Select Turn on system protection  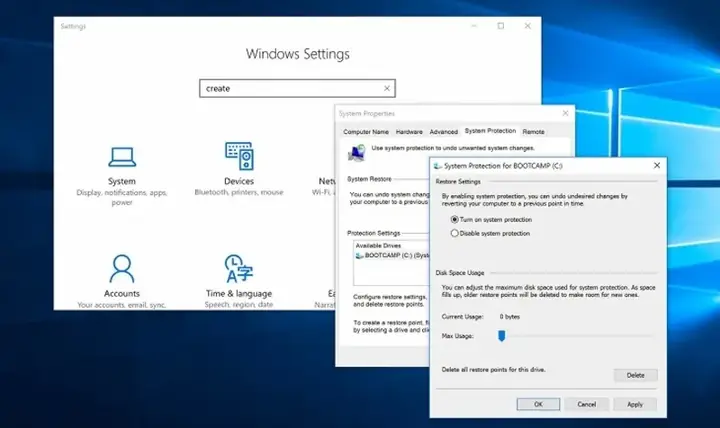(491, 220)
